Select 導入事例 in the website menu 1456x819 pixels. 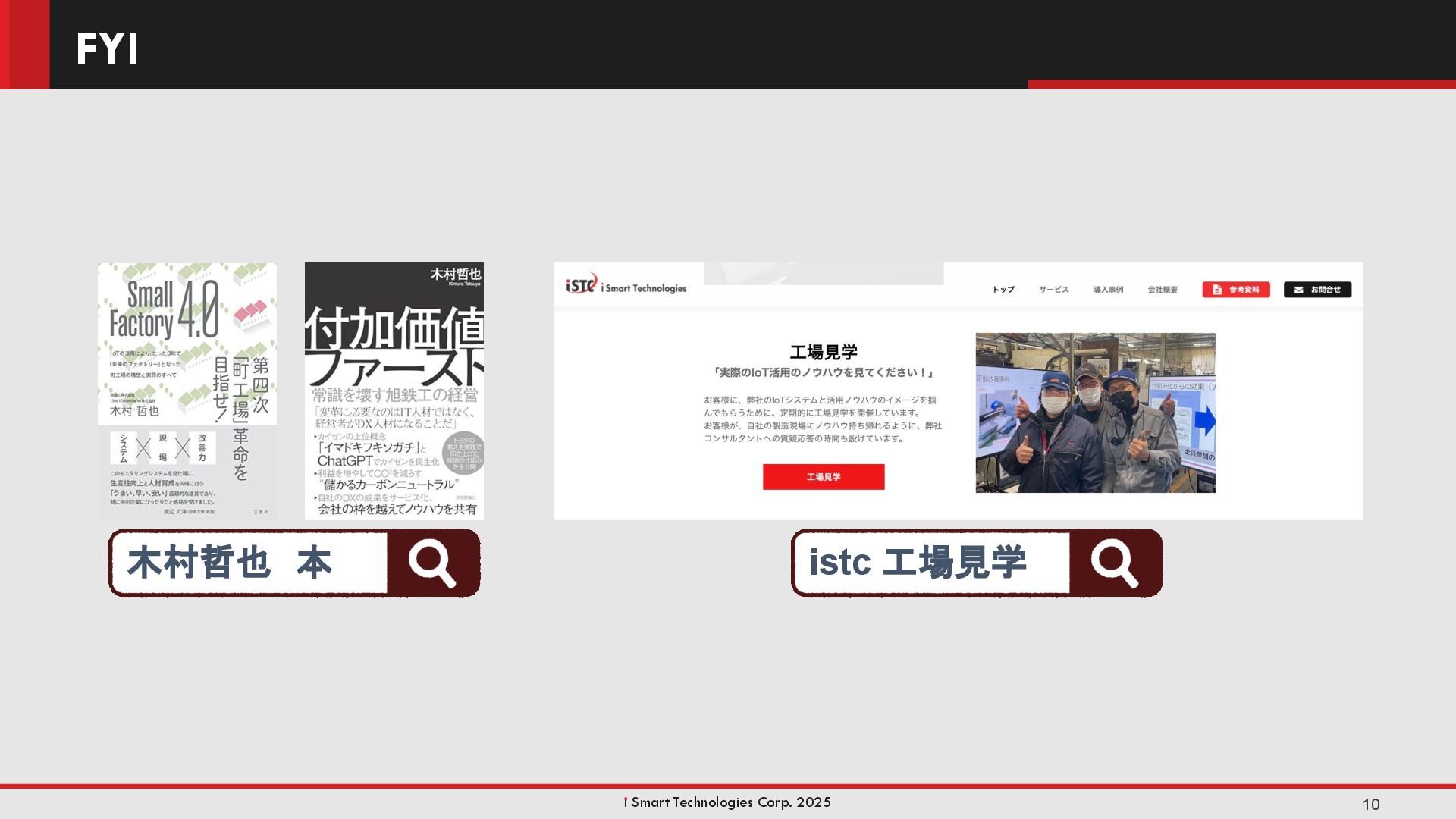(1108, 290)
